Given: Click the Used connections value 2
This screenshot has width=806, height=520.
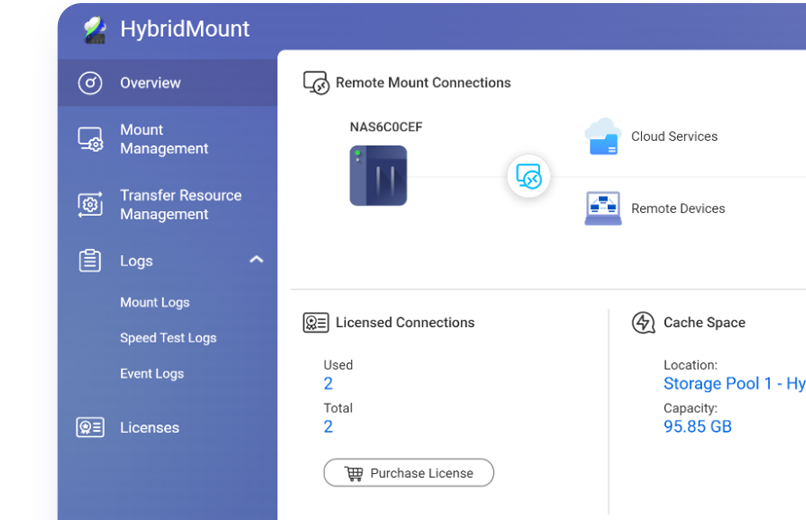Looking at the screenshot, I should pos(328,383).
